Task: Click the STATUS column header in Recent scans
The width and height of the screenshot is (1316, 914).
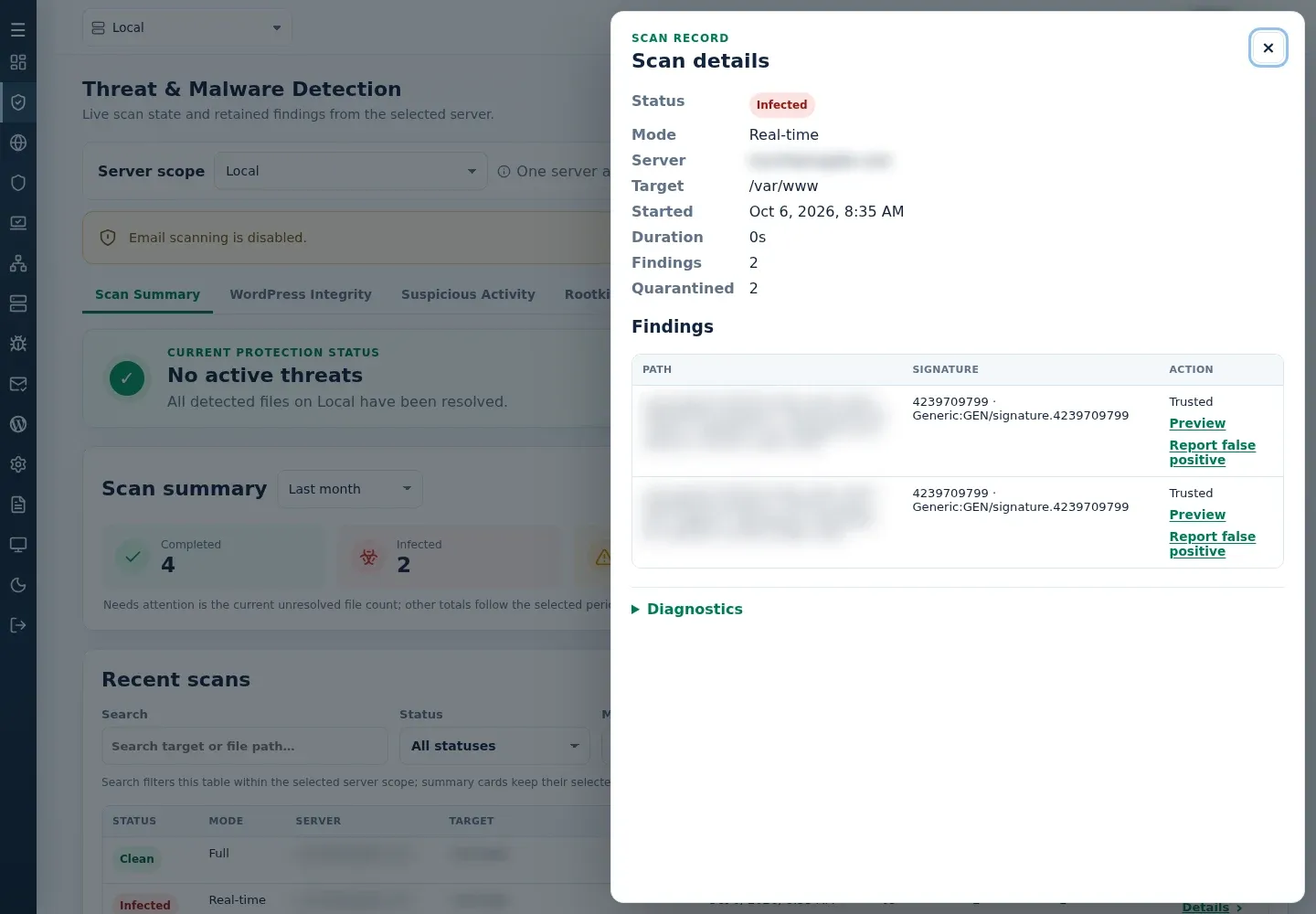Action: point(134,821)
